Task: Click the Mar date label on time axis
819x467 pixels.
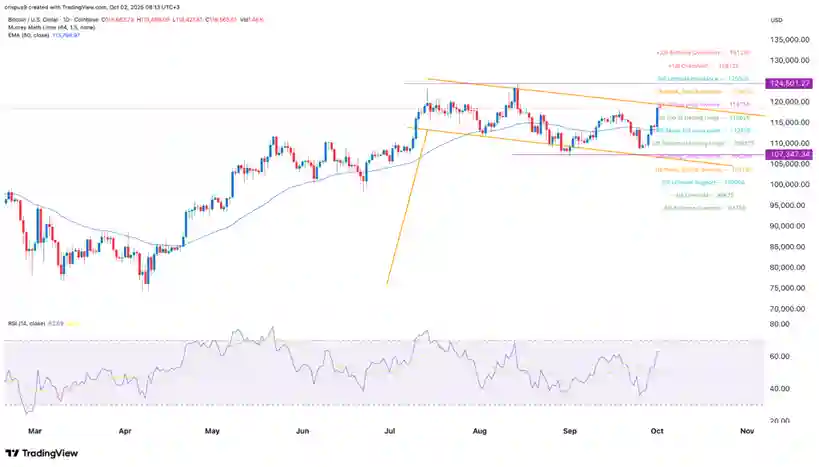Action: (37, 431)
